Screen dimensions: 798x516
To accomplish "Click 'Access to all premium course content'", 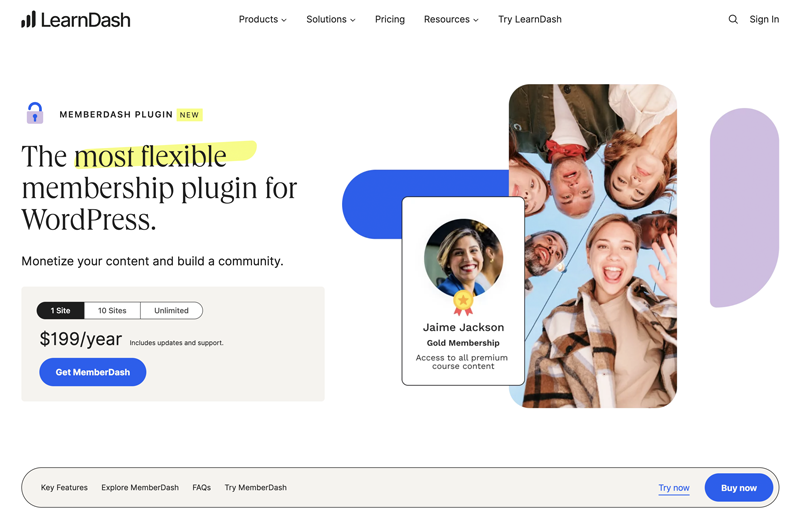I will click(462, 362).
